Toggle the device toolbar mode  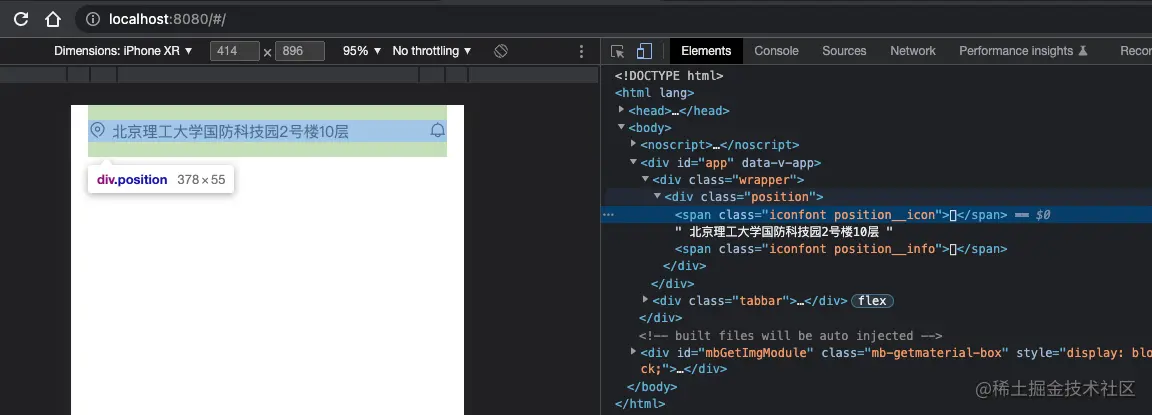click(644, 51)
